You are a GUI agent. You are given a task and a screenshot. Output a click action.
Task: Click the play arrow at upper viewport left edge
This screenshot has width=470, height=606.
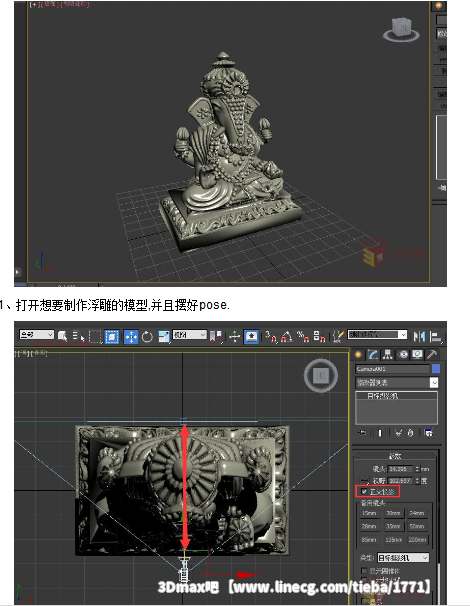[17, 272]
